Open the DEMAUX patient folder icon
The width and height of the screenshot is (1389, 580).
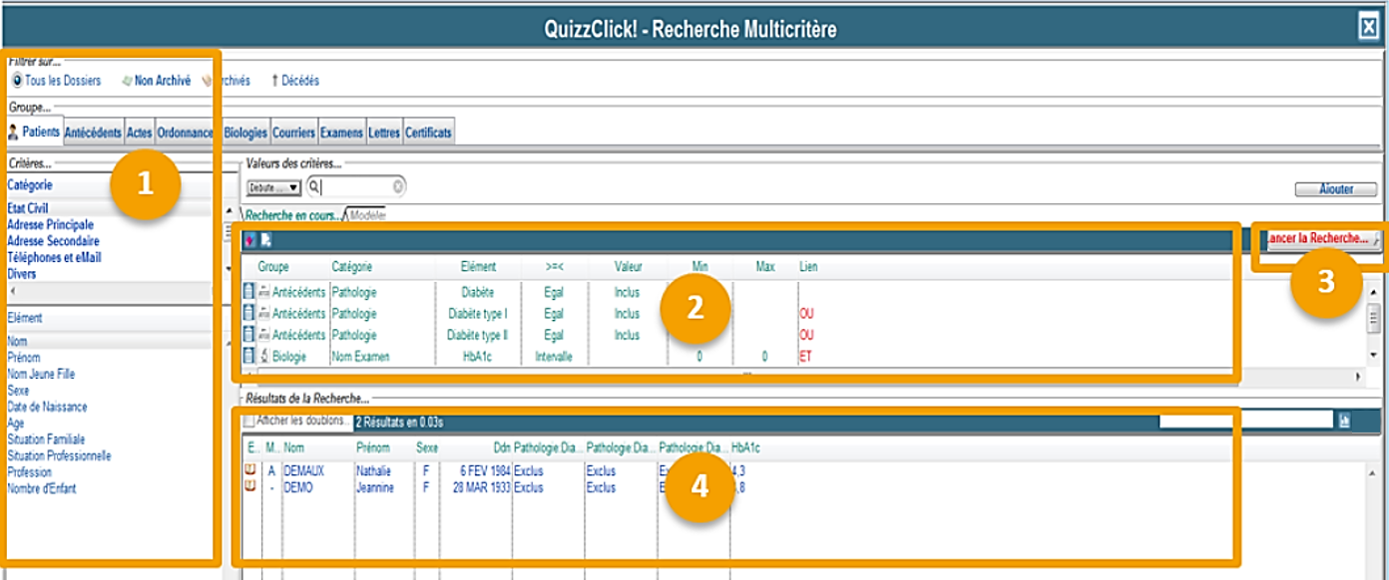click(250, 470)
